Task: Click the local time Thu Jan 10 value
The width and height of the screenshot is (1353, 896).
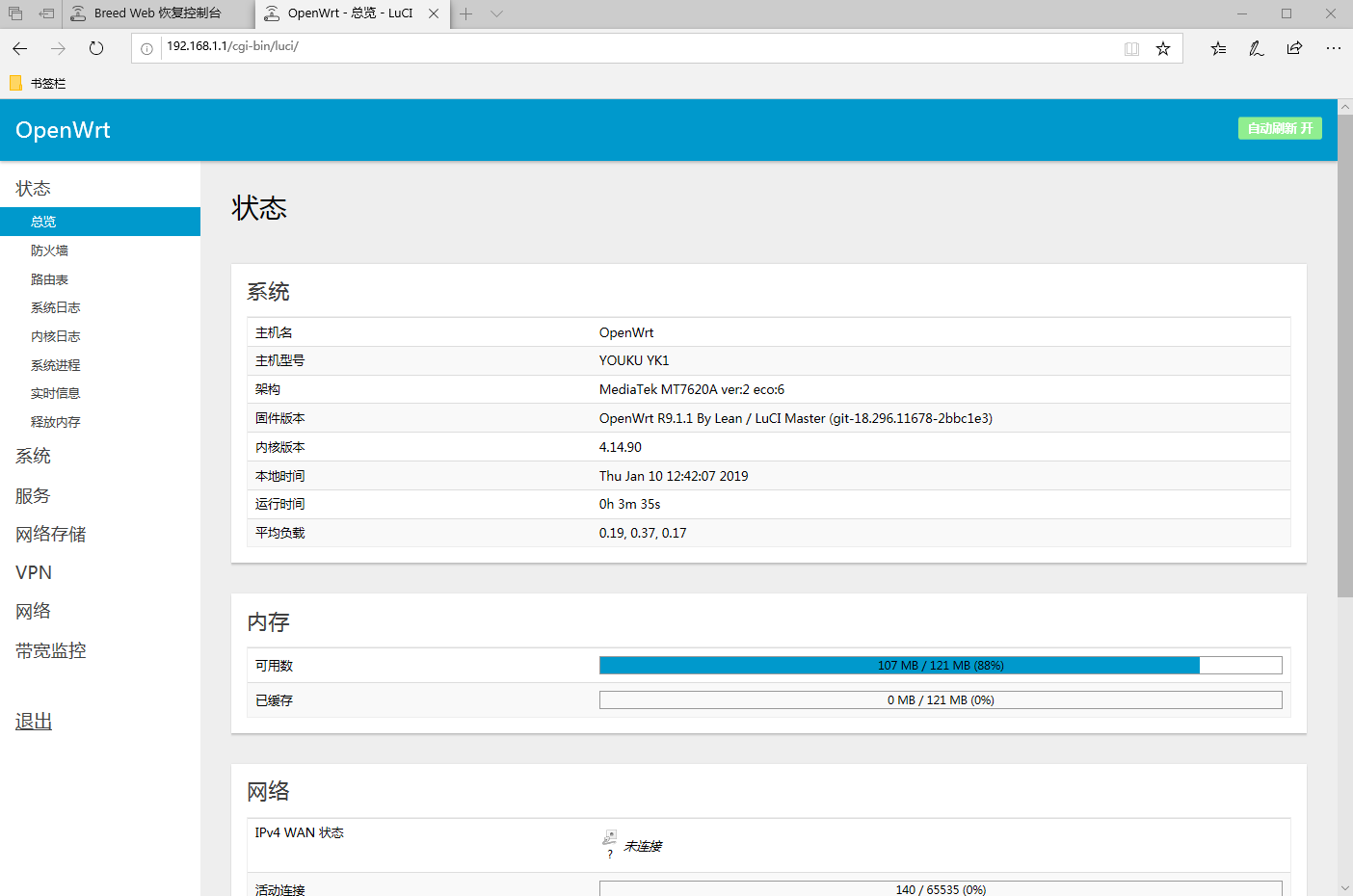Action: [x=674, y=476]
